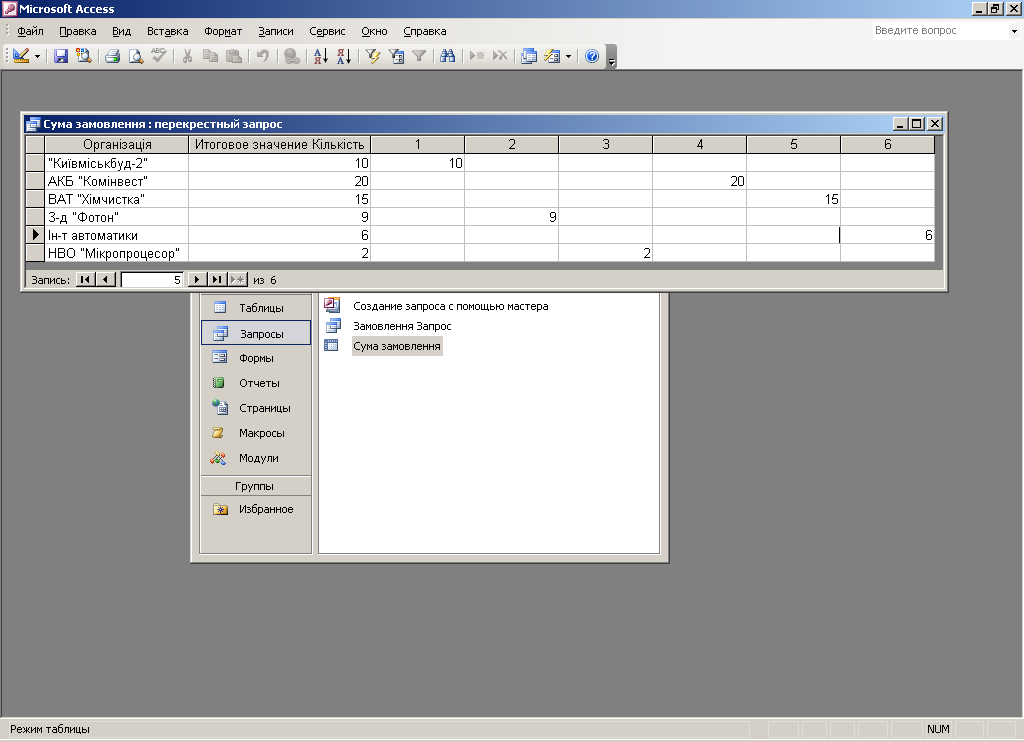Click the new record navigation button

point(238,280)
